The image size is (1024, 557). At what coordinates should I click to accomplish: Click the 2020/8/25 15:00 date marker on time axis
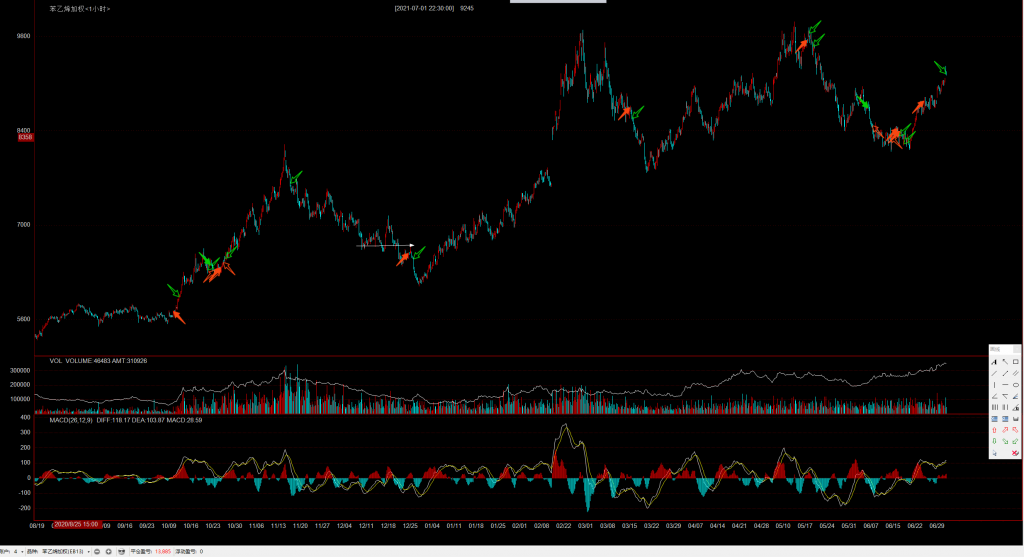tap(75, 523)
